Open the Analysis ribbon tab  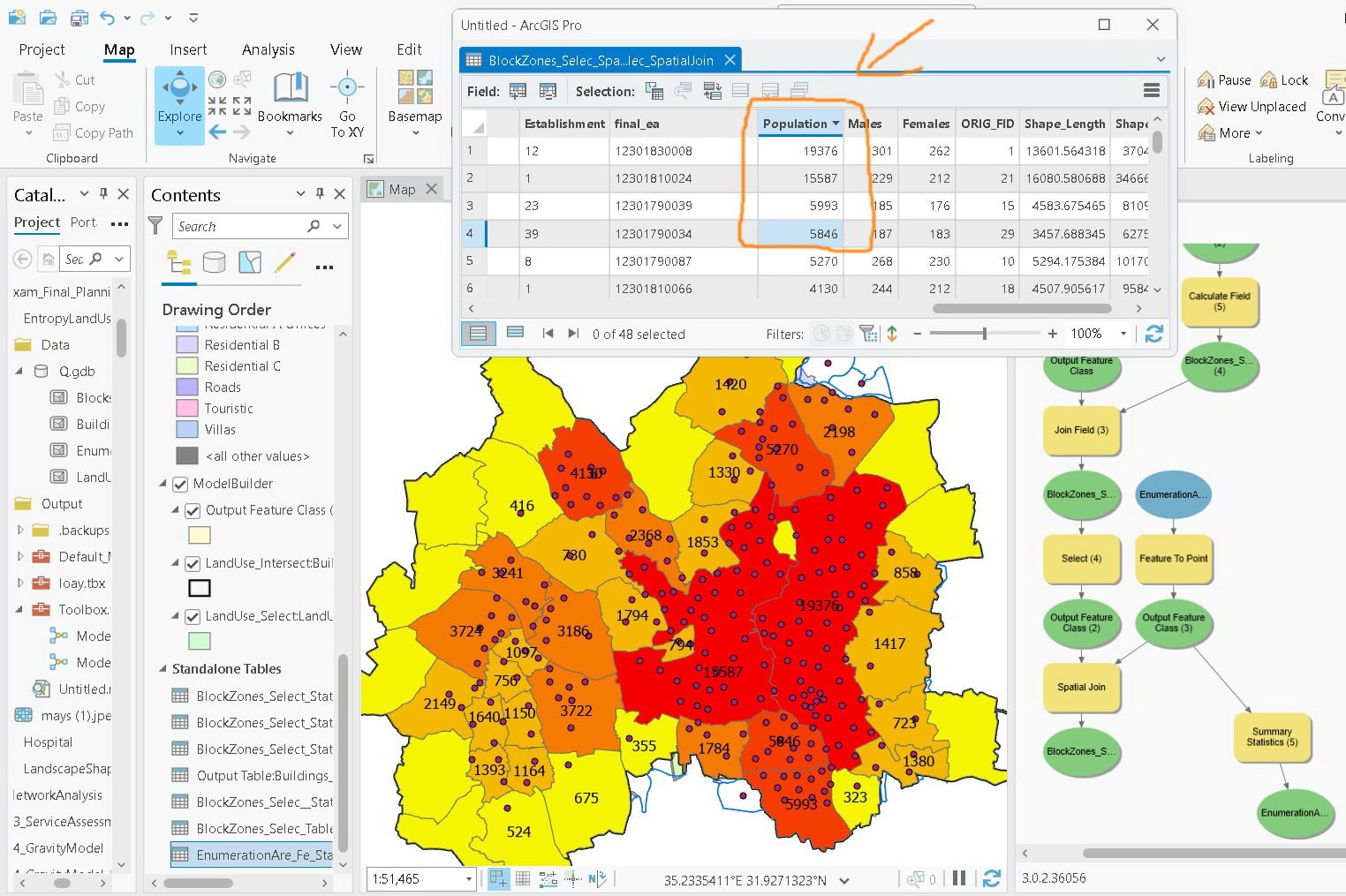point(268,49)
